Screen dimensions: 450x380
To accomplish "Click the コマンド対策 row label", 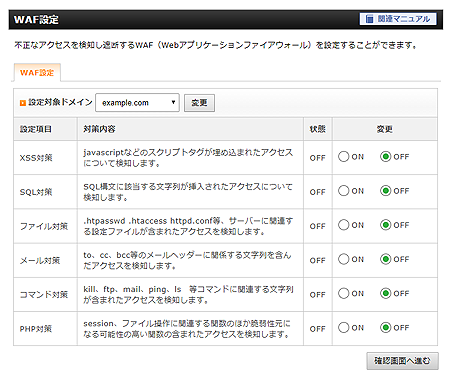I will tap(44, 295).
